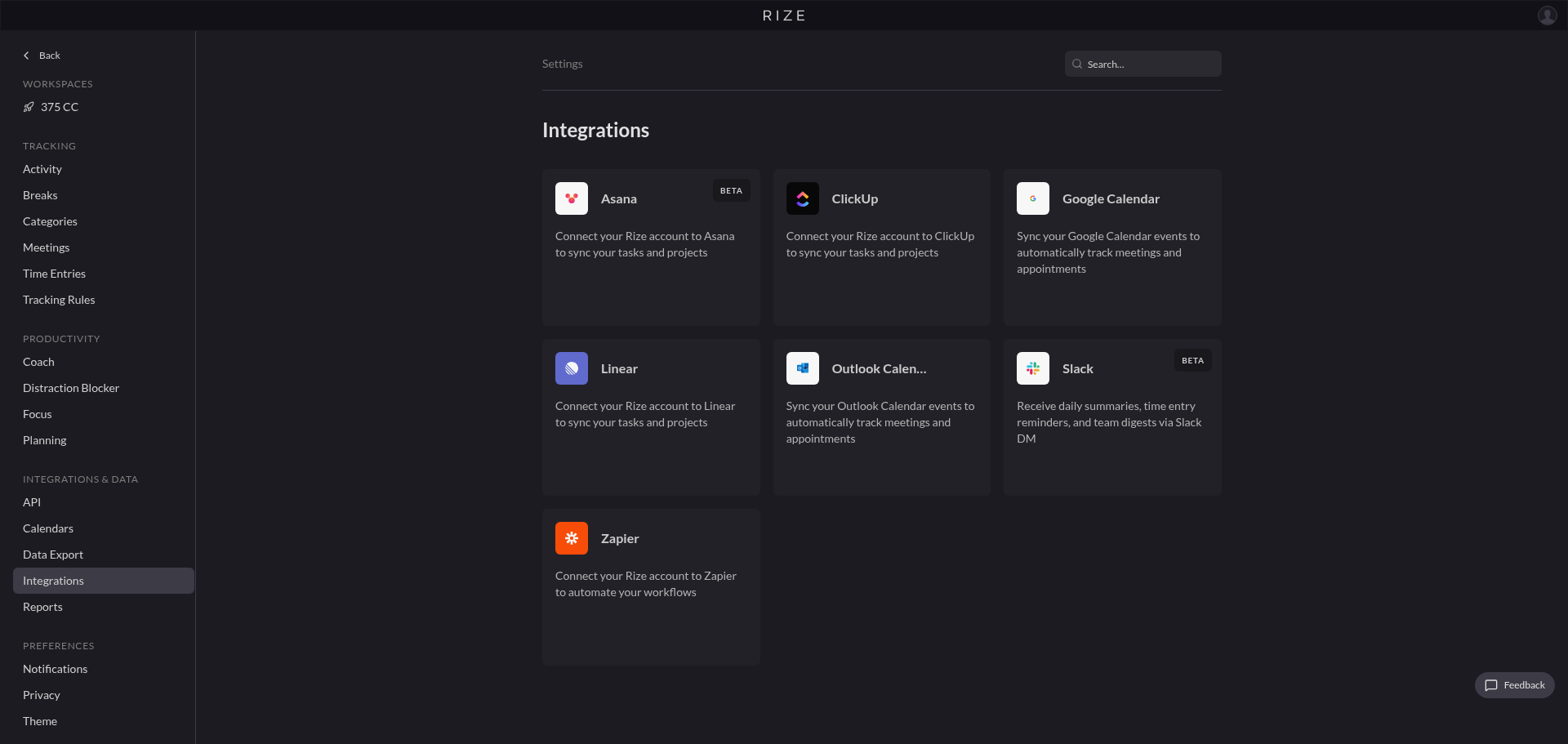Open Notifications preferences
This screenshot has height=744, width=1568.
pos(55,669)
